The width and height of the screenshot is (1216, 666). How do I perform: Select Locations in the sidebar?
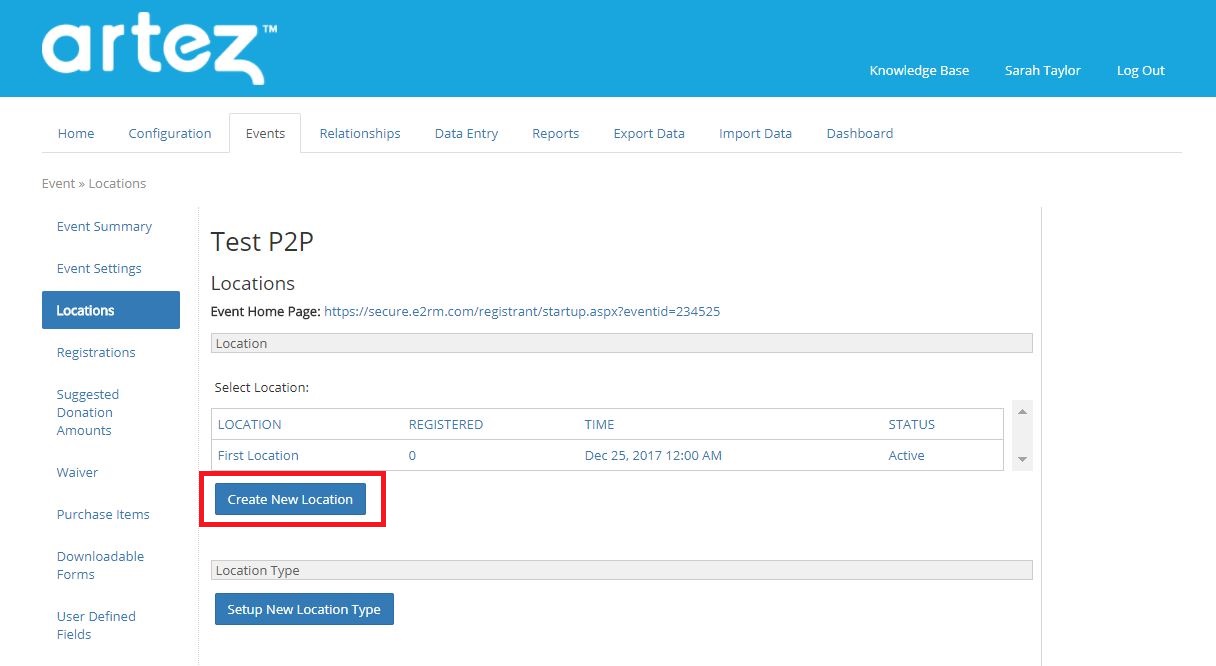[111, 310]
